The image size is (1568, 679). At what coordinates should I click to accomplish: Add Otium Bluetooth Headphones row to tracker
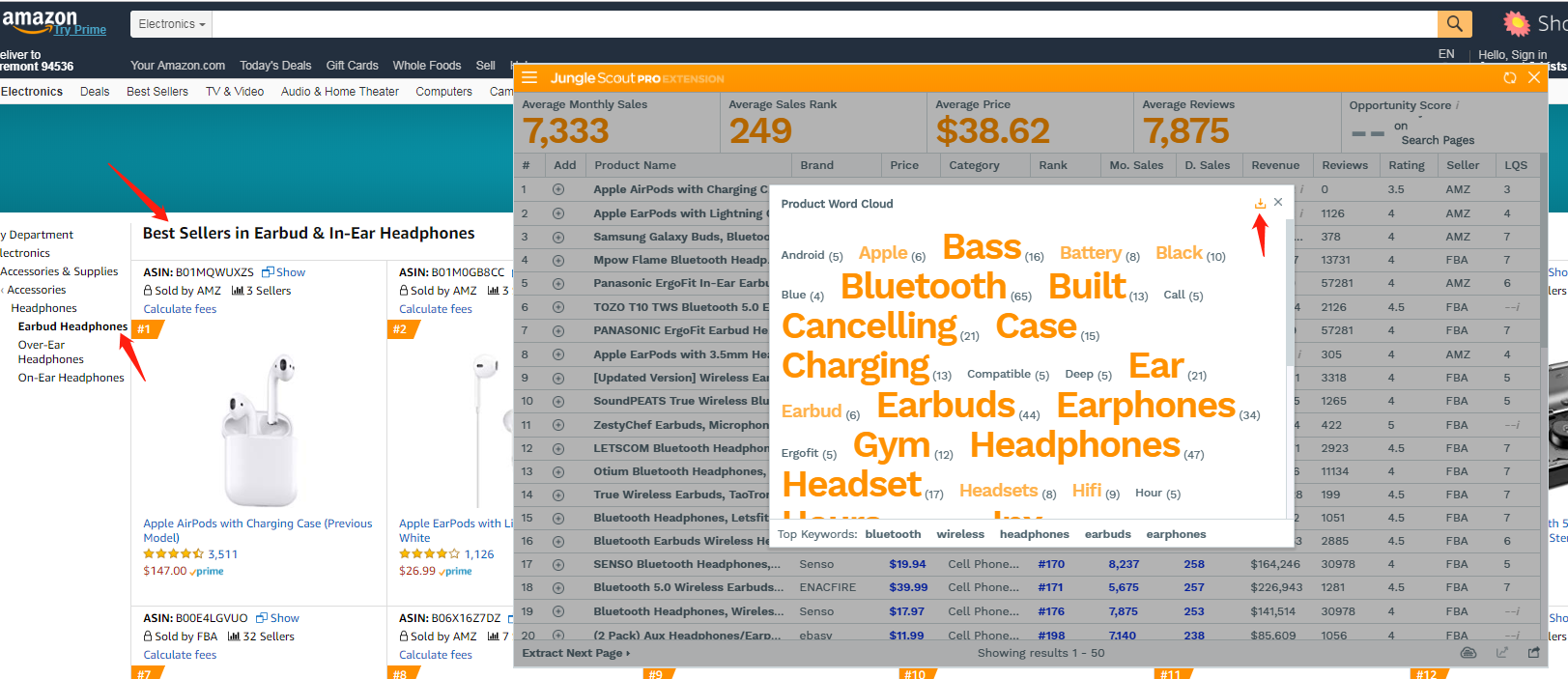558,471
